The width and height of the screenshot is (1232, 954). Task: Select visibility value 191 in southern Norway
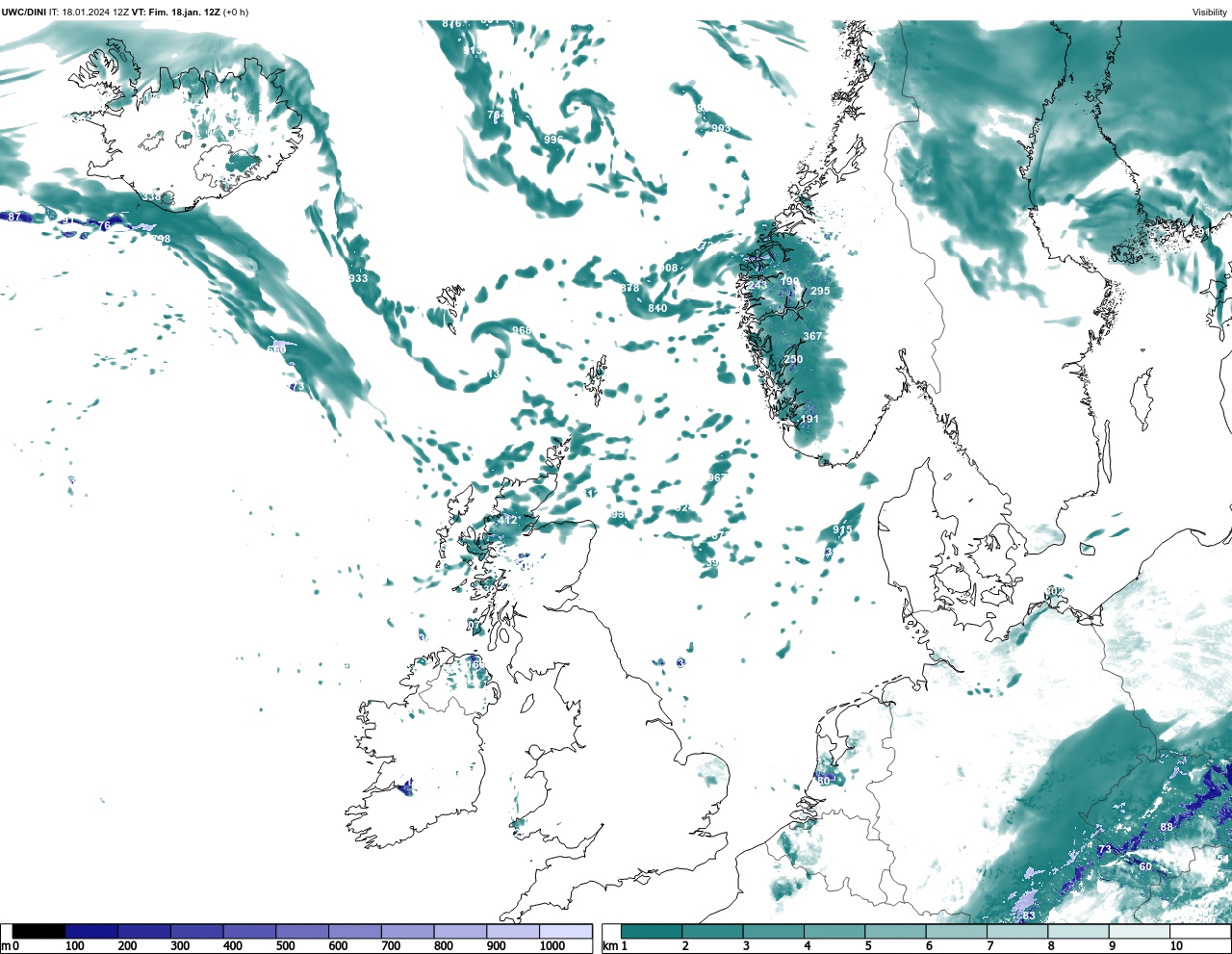(809, 419)
